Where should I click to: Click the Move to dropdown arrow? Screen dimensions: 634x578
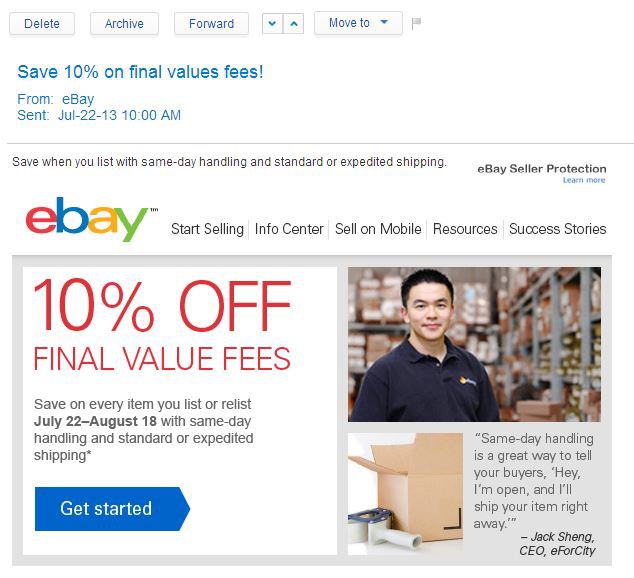[384, 22]
